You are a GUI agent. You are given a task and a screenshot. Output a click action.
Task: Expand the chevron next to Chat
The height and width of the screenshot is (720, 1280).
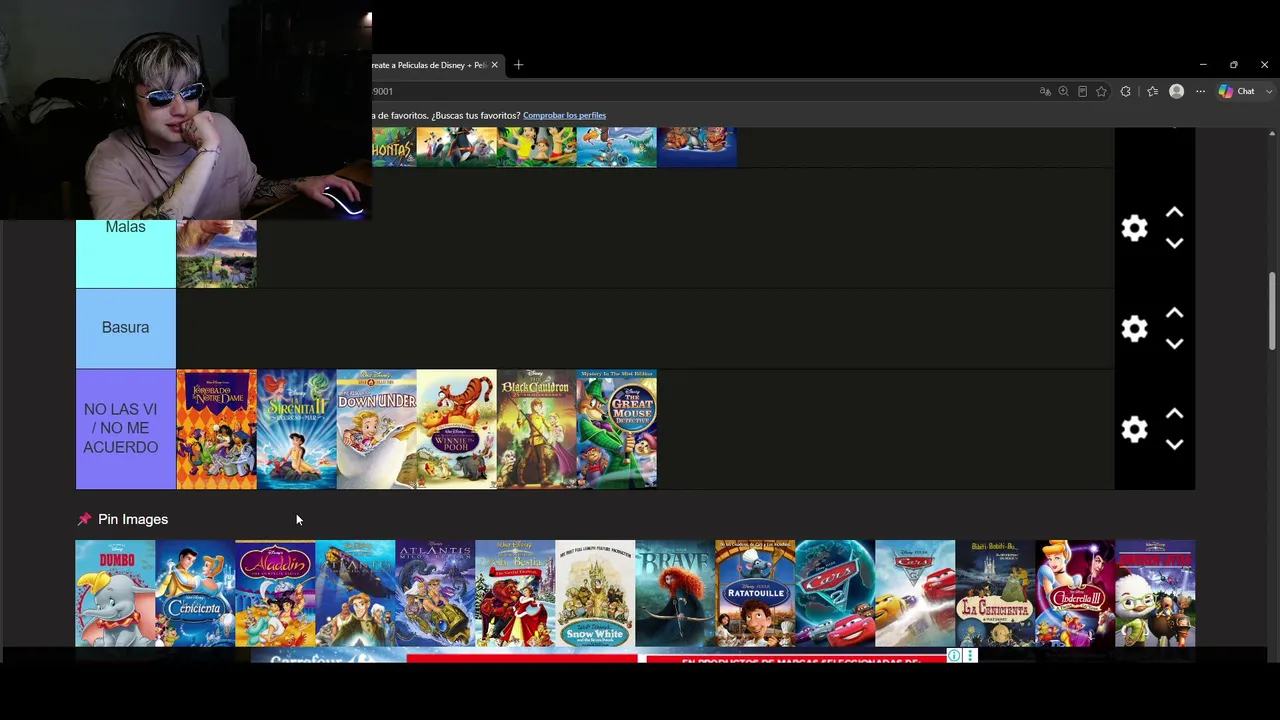point(1270,91)
